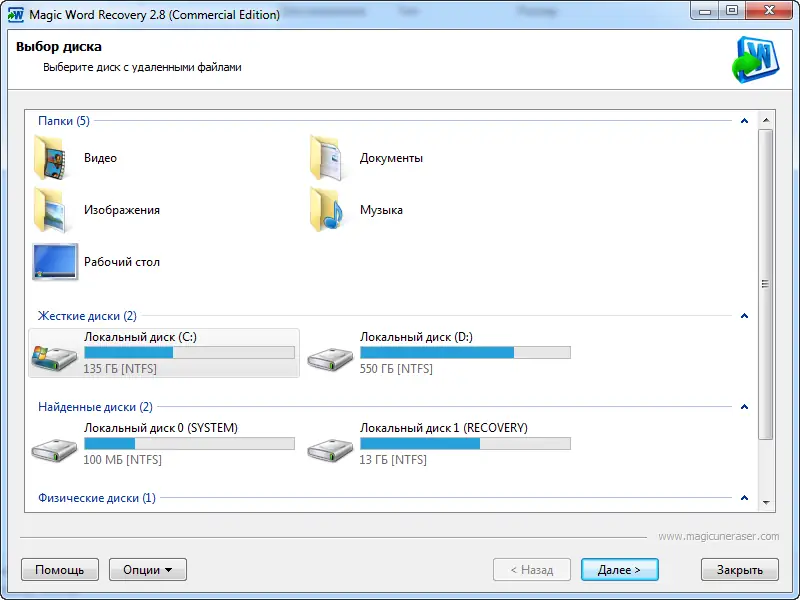This screenshot has width=800, height=600.
Task: Click the Magic Word Recovery title bar icon
Action: pyautogui.click(x=15, y=14)
